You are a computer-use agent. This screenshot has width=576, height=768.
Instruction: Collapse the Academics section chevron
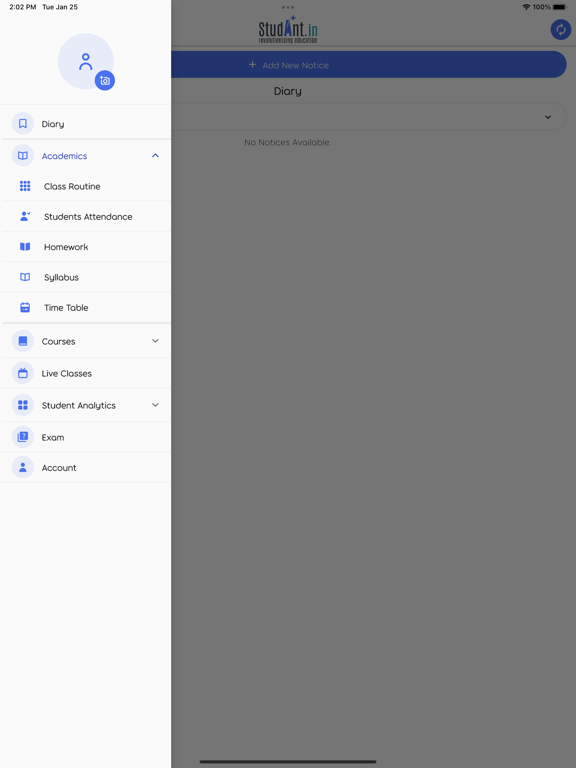pyautogui.click(x=155, y=155)
